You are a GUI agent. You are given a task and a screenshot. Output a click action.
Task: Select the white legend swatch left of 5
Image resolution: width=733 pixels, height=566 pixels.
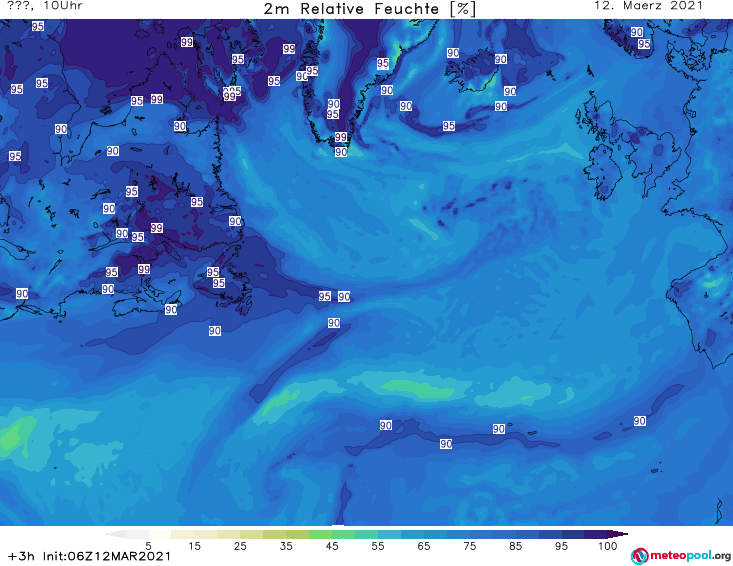tap(137, 534)
